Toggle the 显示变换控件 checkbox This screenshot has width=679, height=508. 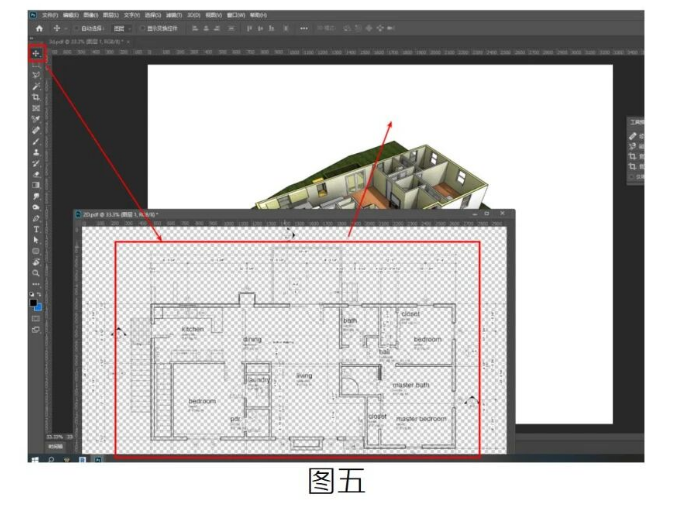142,29
